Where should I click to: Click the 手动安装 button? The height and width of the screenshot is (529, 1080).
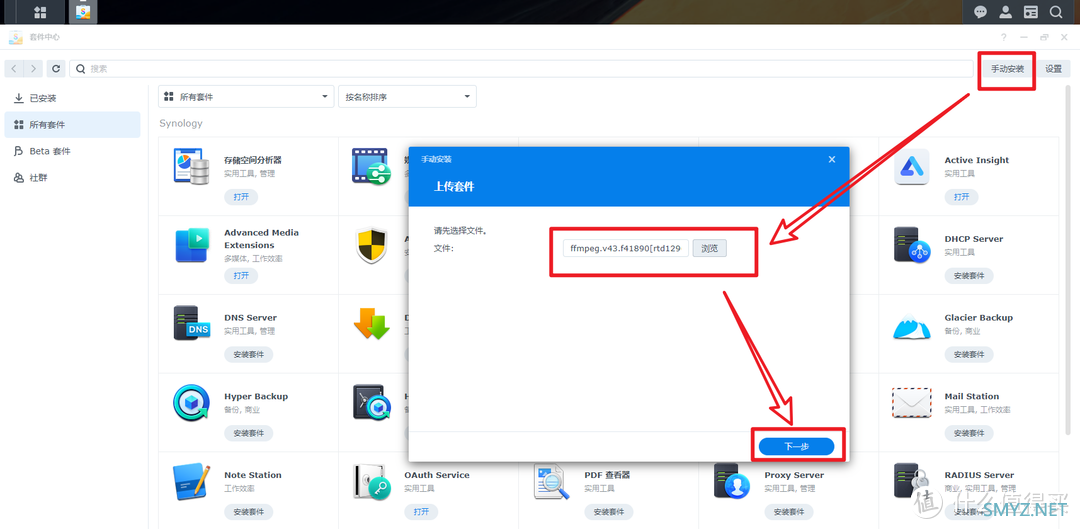(1007, 69)
